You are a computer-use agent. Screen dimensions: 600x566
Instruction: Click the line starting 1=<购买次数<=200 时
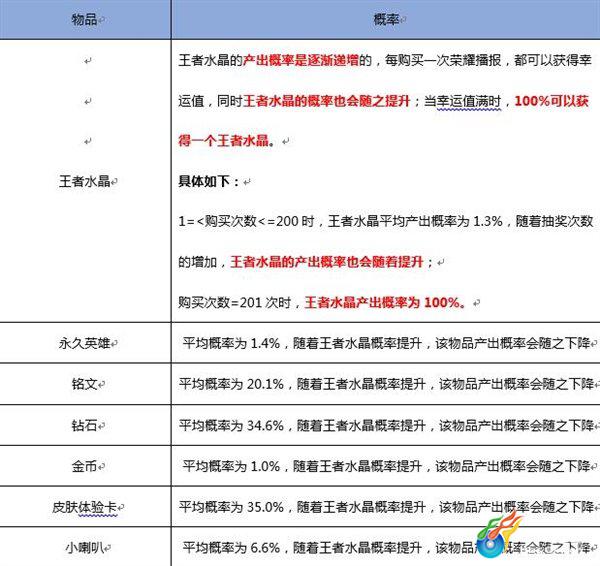pos(386,221)
